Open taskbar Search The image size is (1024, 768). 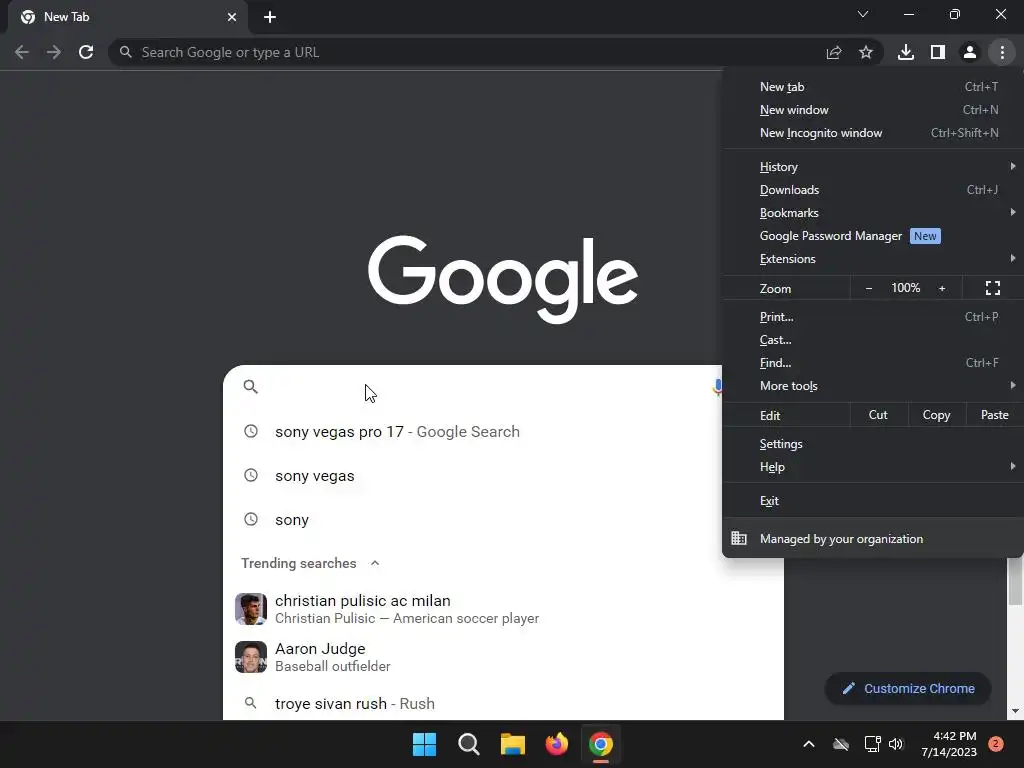point(469,744)
